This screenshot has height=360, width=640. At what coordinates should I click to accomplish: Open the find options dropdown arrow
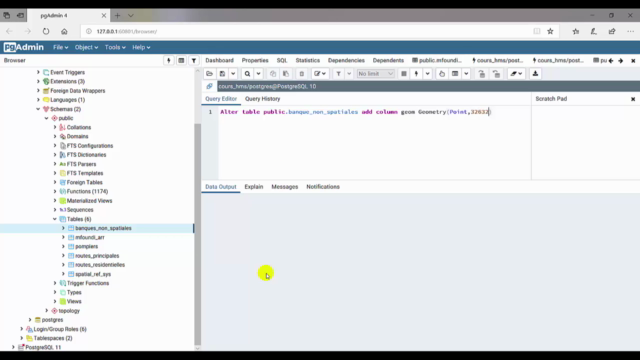[x=258, y=74]
